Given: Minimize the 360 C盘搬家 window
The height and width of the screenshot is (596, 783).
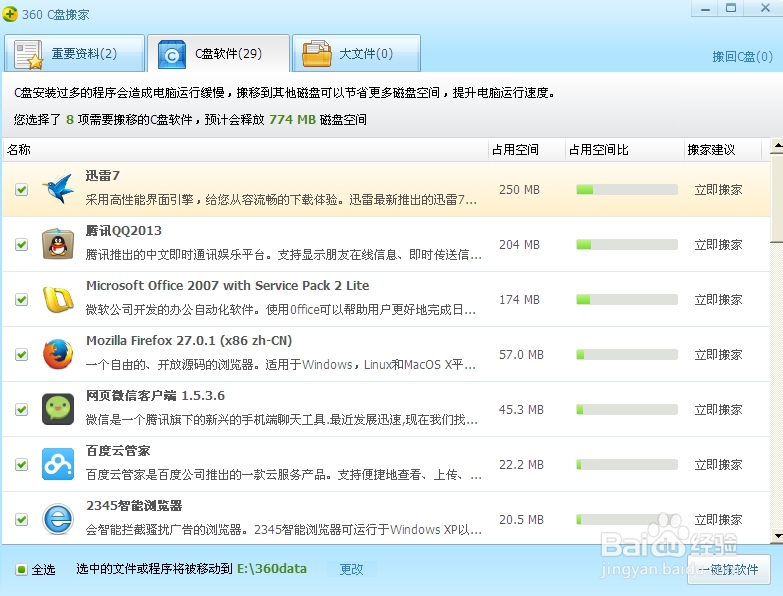Looking at the screenshot, I should (705, 8).
